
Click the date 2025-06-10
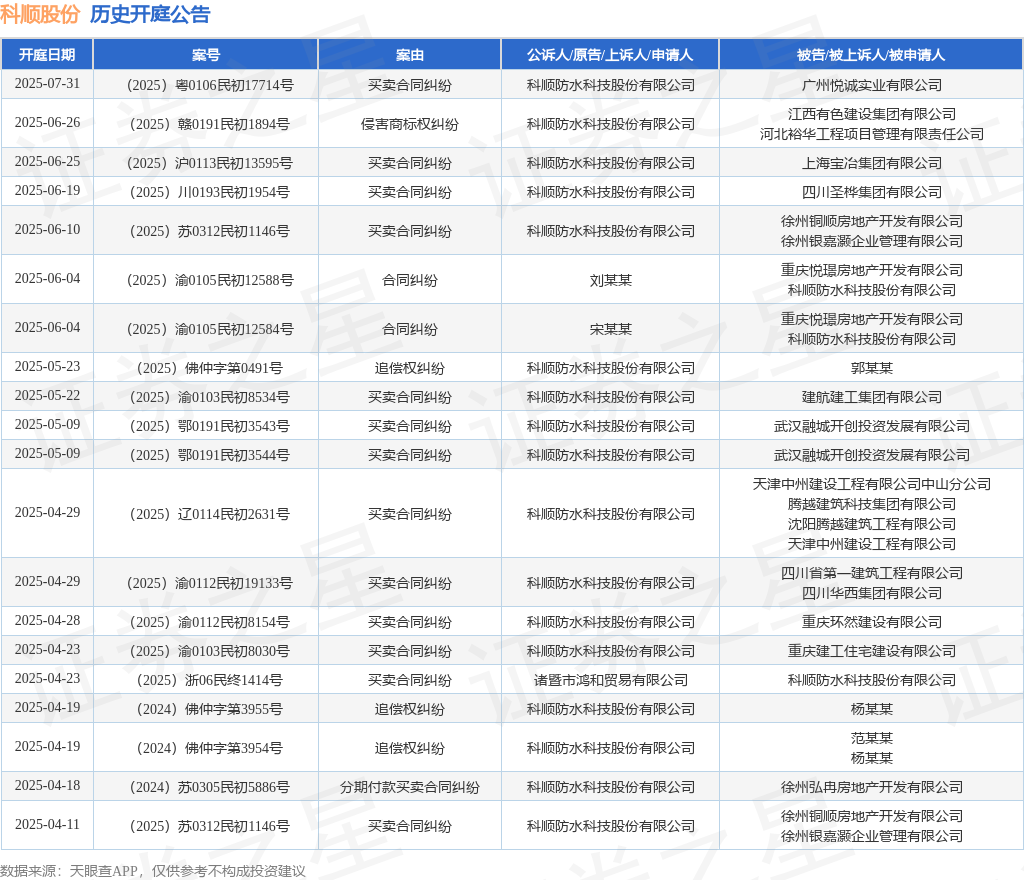click(47, 230)
